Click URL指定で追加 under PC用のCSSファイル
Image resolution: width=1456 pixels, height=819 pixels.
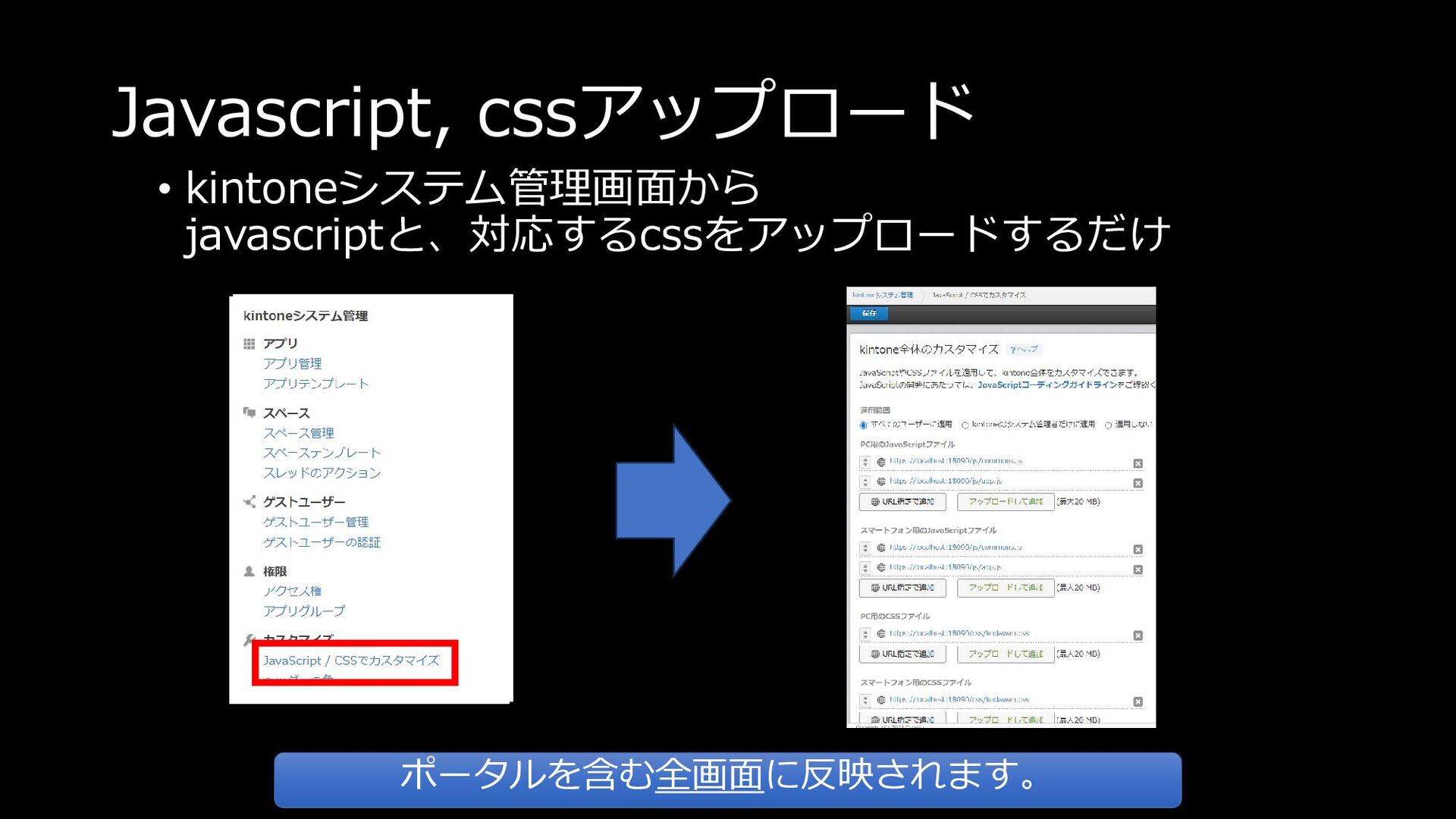pos(902,654)
